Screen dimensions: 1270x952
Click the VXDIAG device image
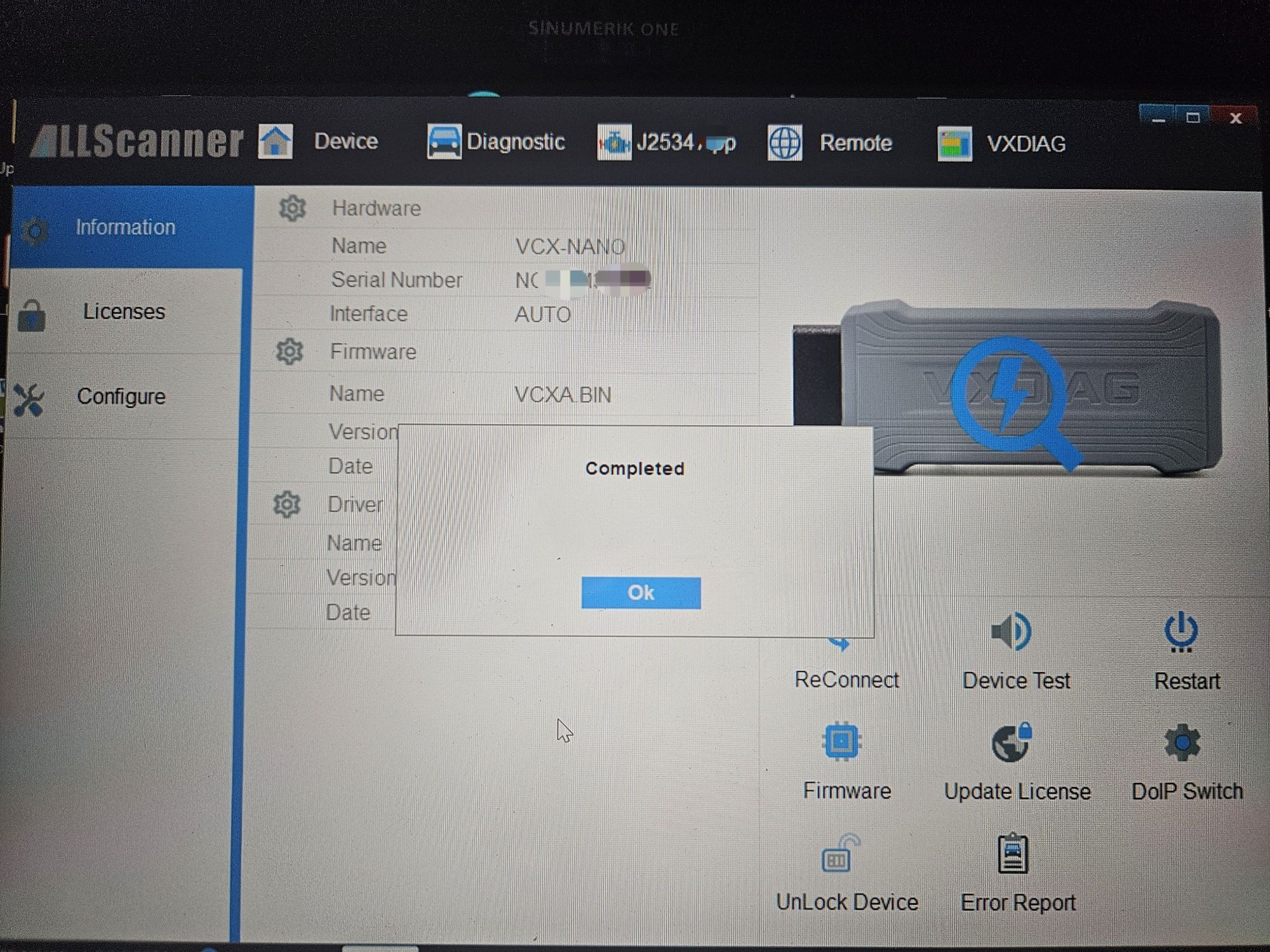1008,387
